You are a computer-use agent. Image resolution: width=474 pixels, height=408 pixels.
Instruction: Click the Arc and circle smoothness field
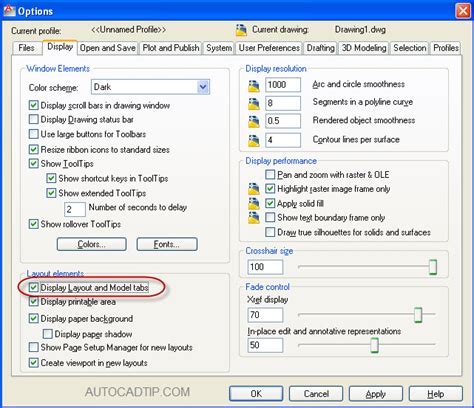click(283, 85)
